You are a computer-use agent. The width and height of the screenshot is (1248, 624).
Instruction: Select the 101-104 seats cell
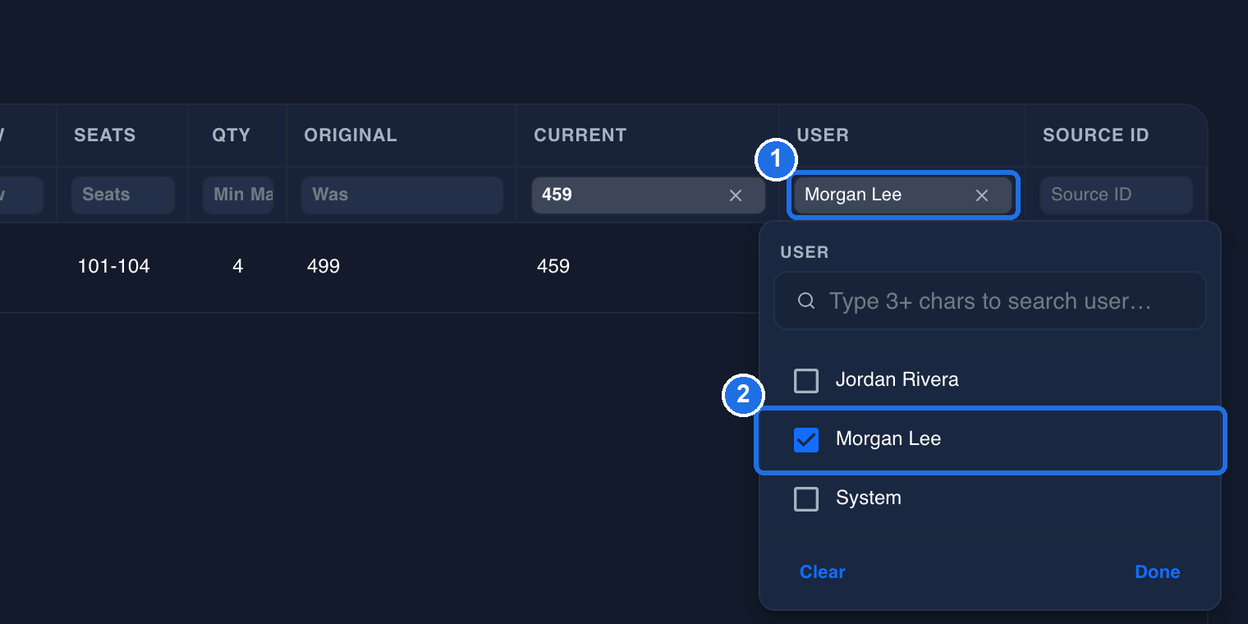(x=114, y=266)
